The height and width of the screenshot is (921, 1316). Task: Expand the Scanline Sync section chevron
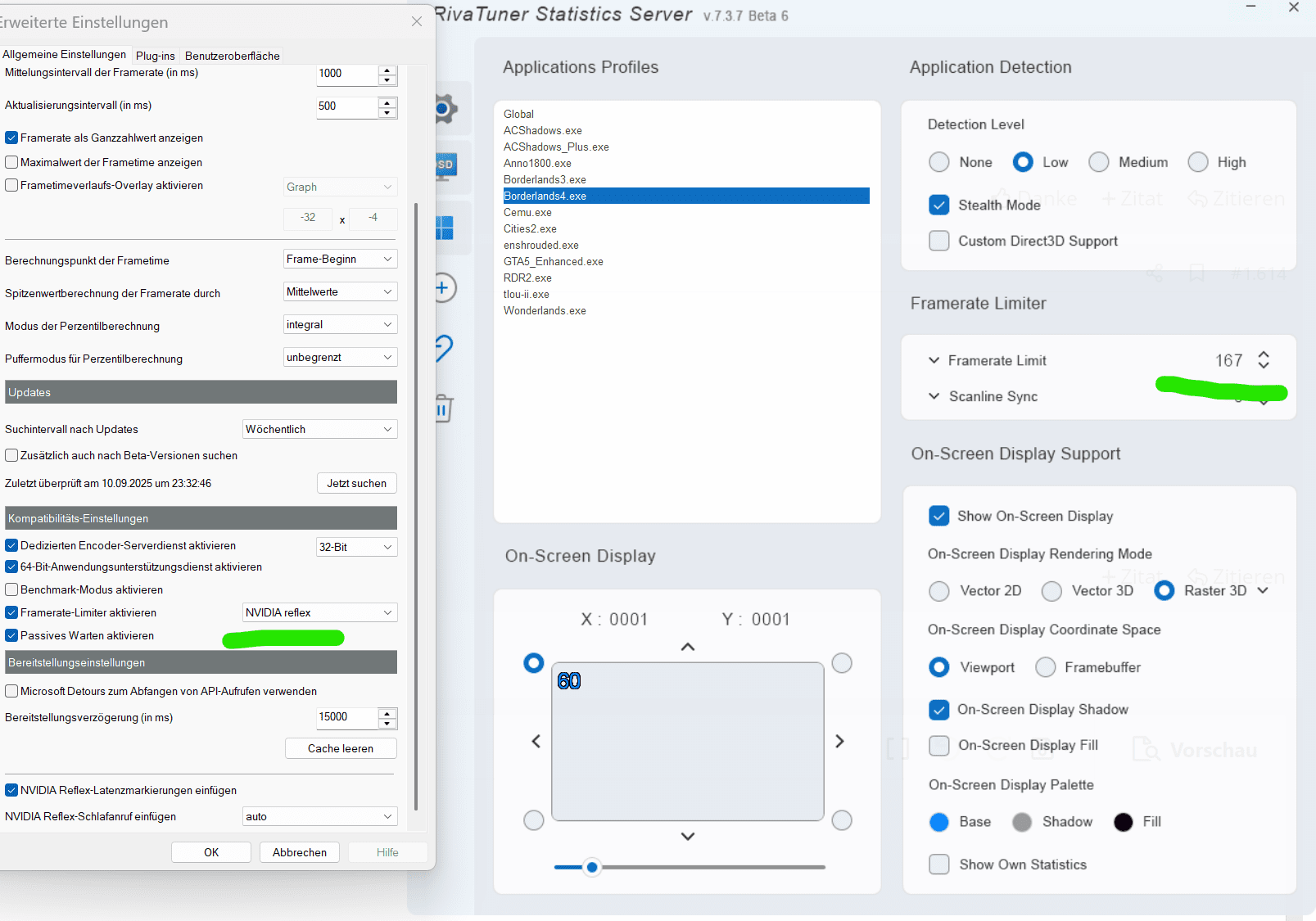934,396
